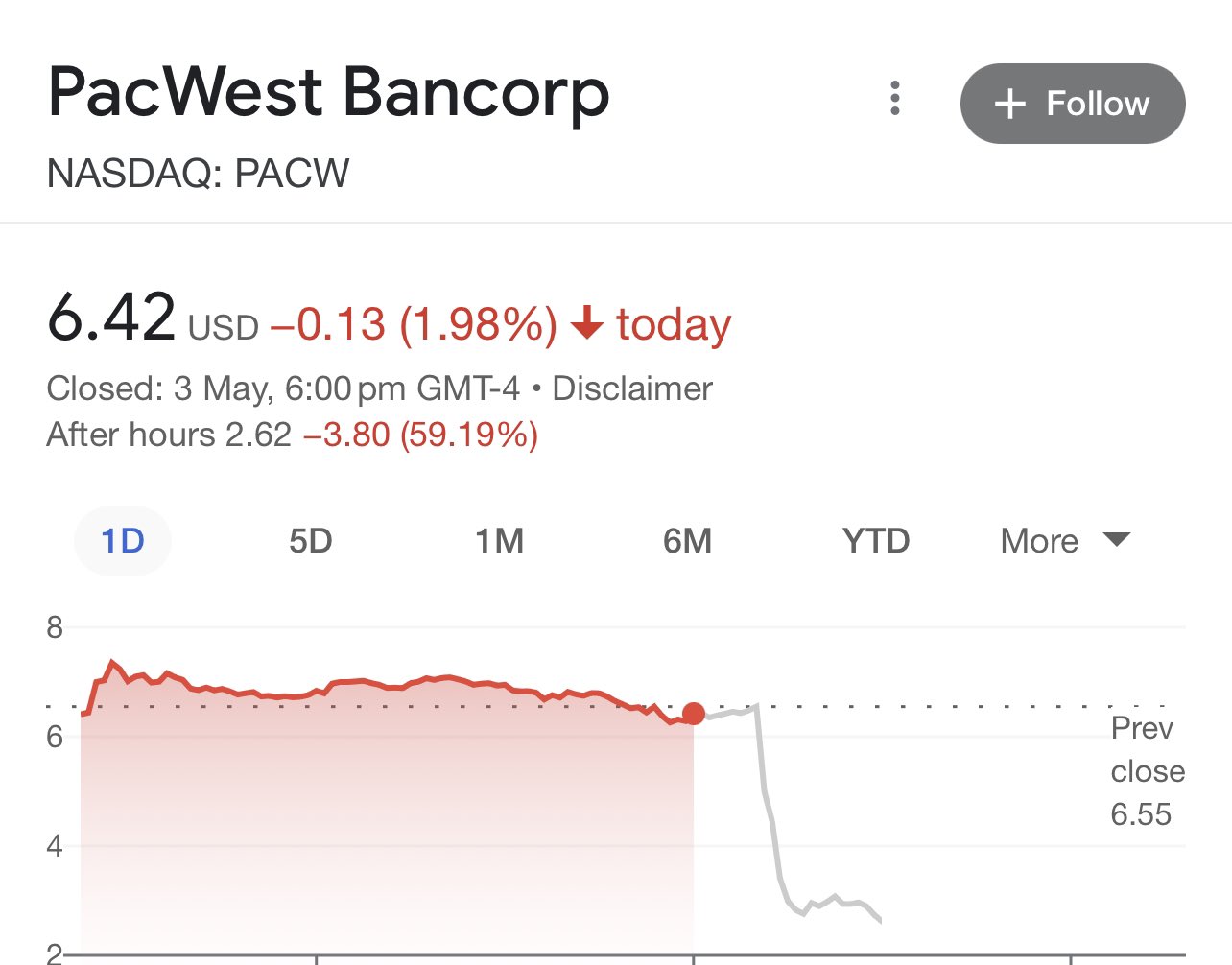Open the three-dot more options menu
This screenshot has height=965, width=1232.
[895, 98]
